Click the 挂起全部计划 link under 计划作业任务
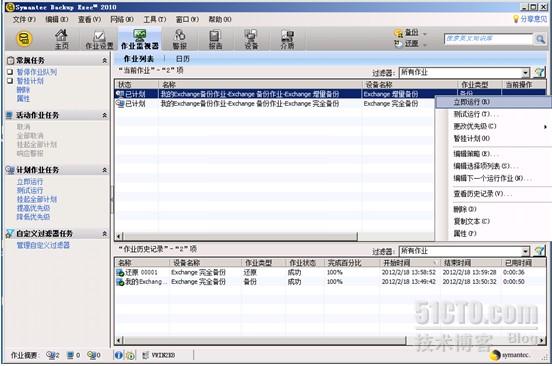Screen dimensions: 552x366 point(37,199)
